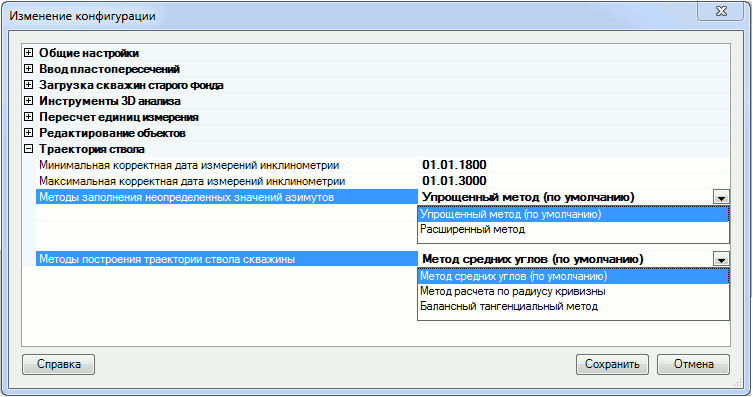The height and width of the screenshot is (397, 753).
Task: Select Расширенный метод option
Action: click(573, 229)
